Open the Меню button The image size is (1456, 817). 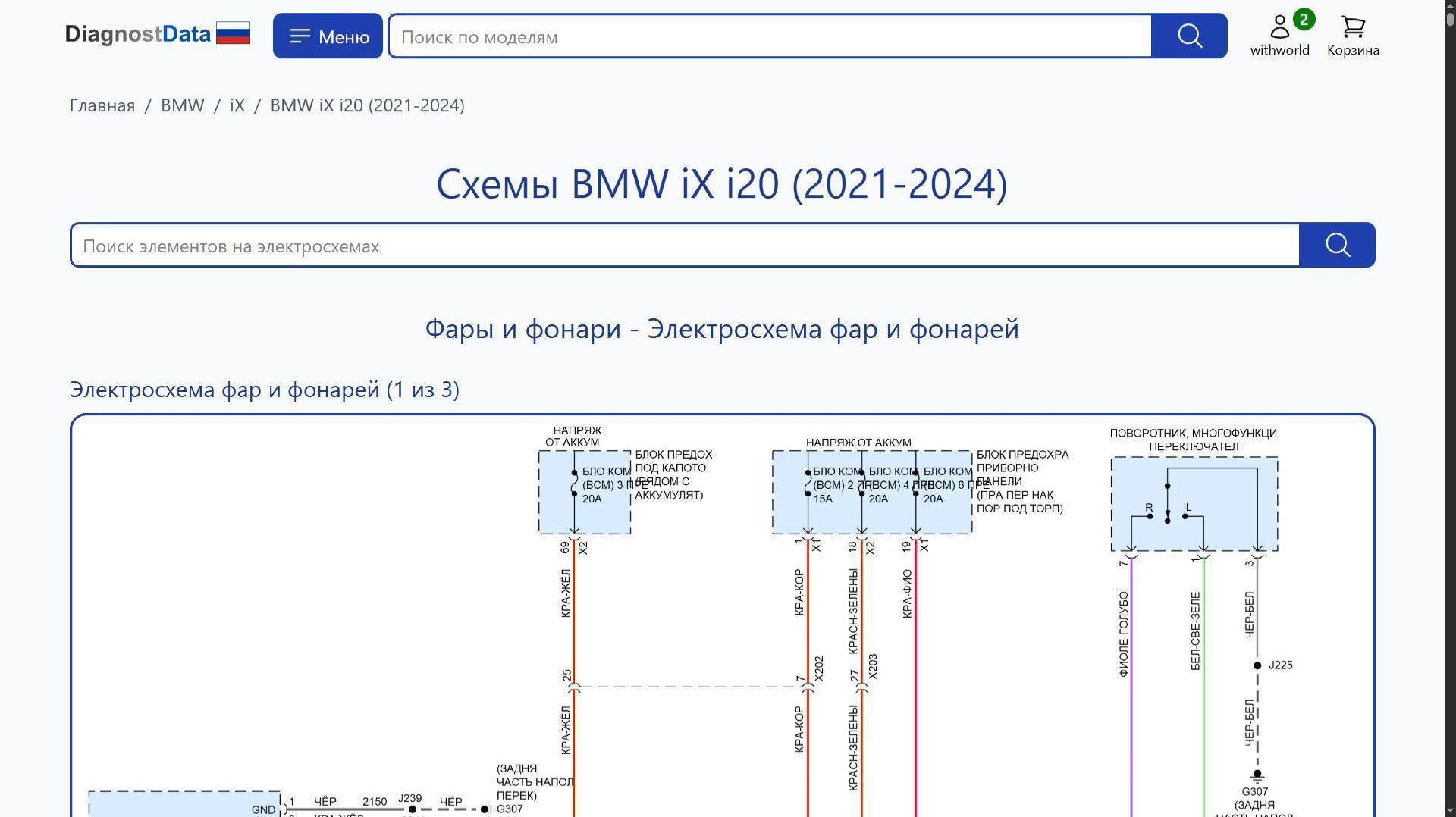[328, 36]
